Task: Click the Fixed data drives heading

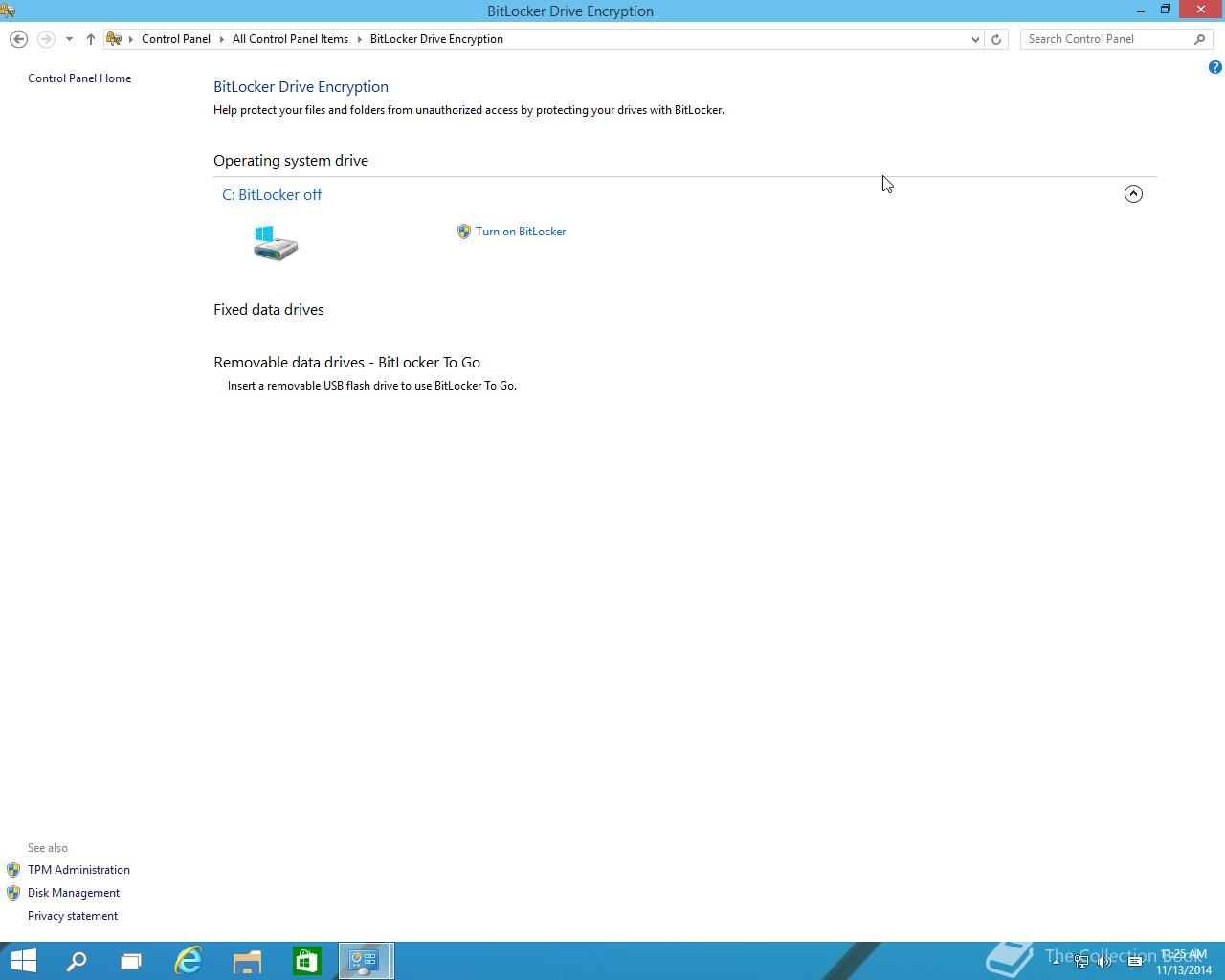Action: click(269, 310)
